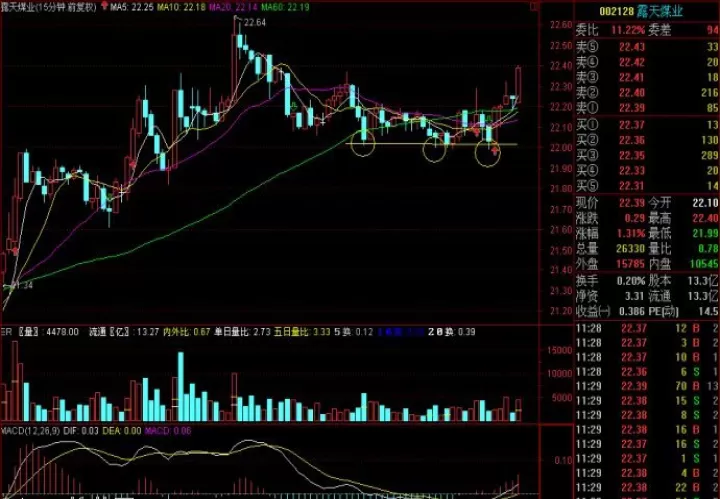
Task: Click the red marker icon beside MA5
Action: pos(105,6)
